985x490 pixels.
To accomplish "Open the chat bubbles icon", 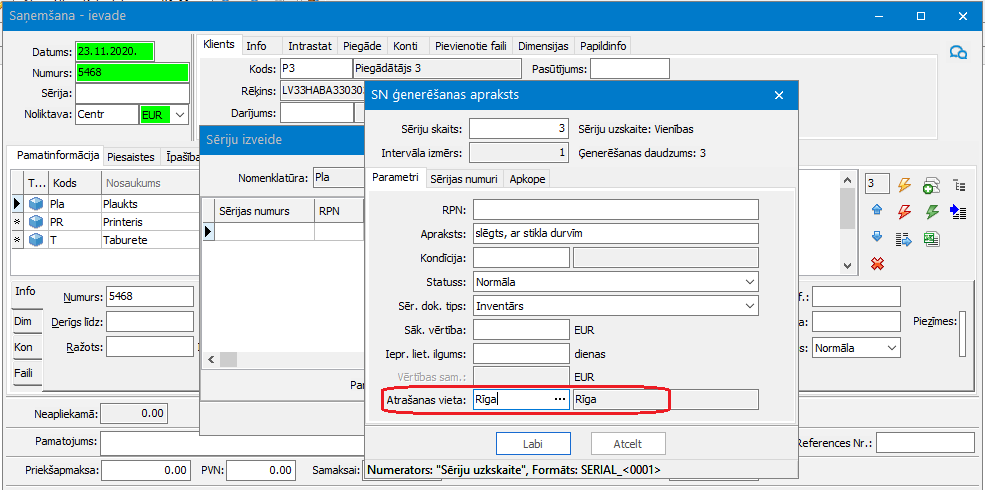I will [x=958, y=52].
